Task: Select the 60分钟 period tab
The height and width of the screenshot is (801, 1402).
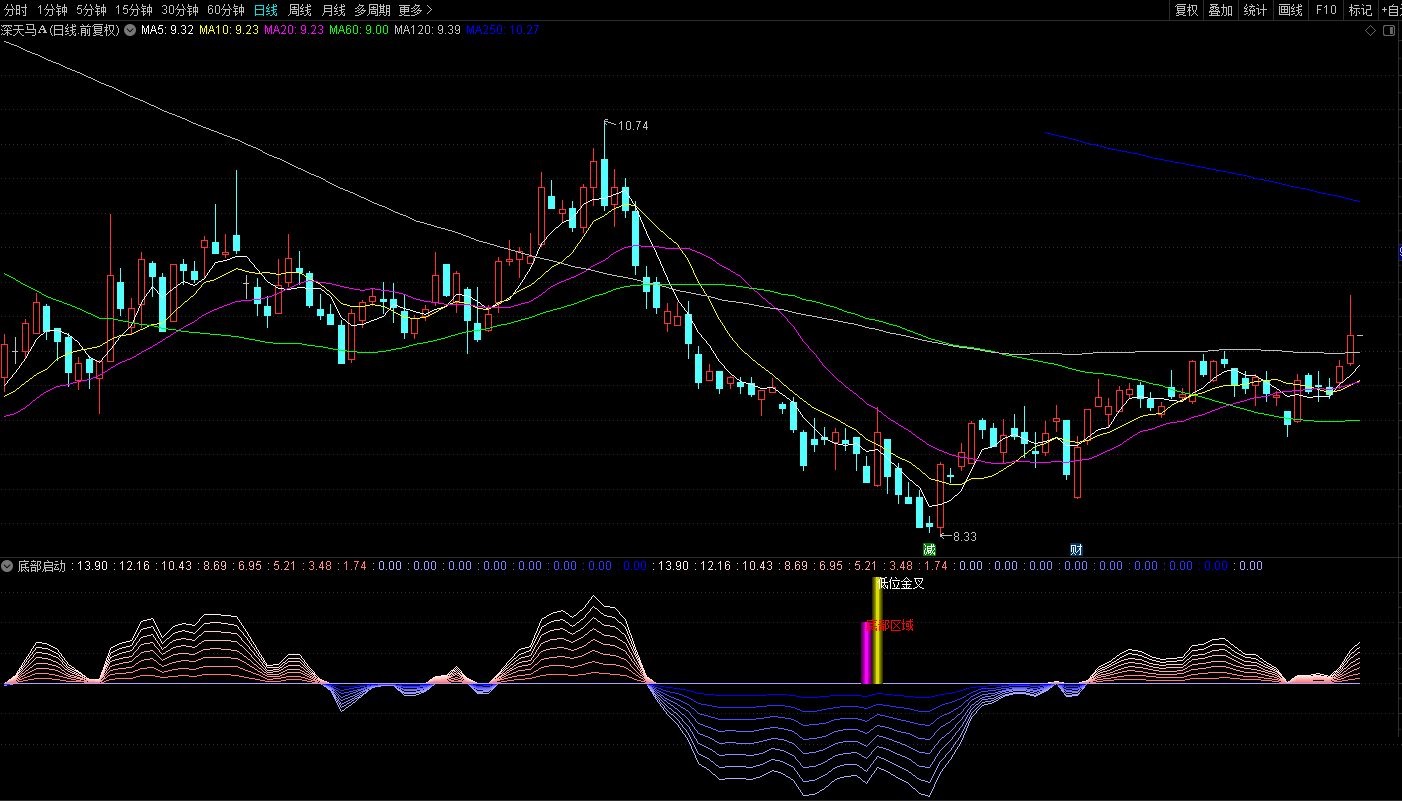Action: coord(226,10)
